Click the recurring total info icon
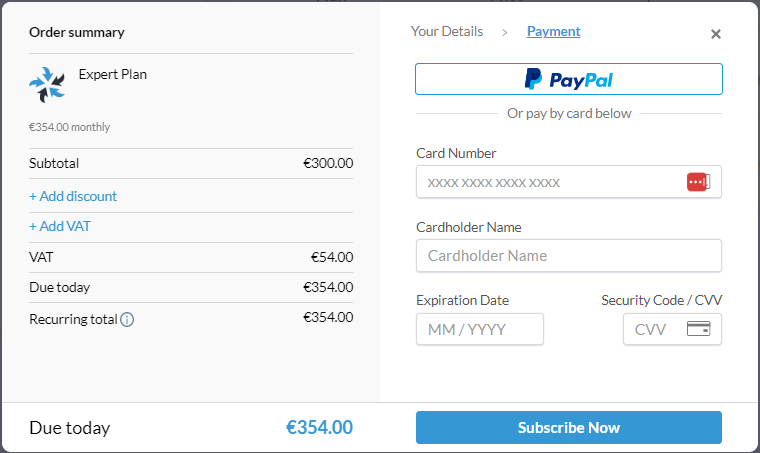The height and width of the screenshot is (453, 760). (x=127, y=320)
